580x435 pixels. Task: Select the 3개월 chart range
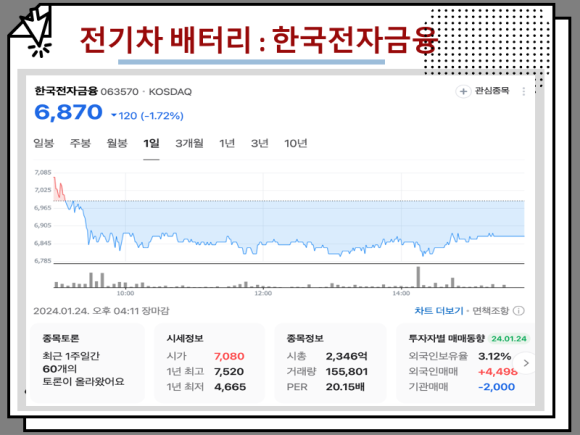[x=189, y=143]
